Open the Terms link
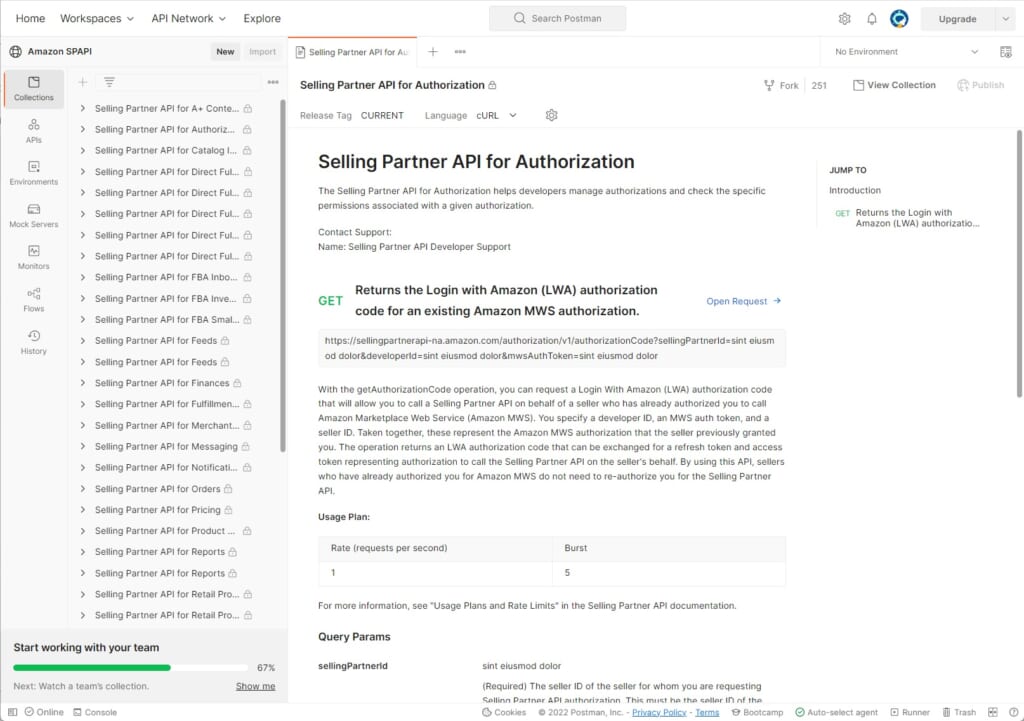 [707, 712]
